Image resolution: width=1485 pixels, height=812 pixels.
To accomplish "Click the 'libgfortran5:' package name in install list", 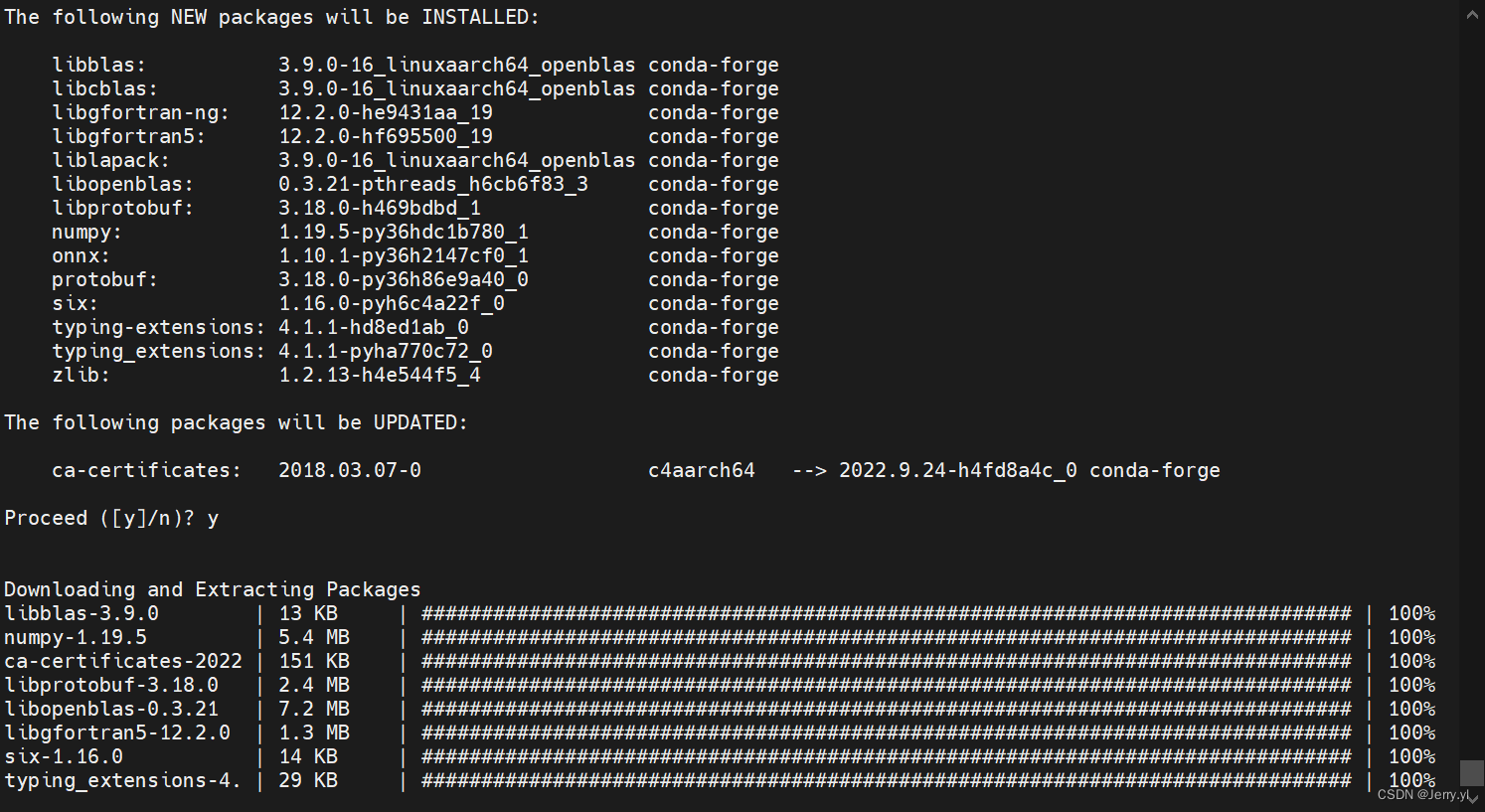I will click(x=129, y=137).
